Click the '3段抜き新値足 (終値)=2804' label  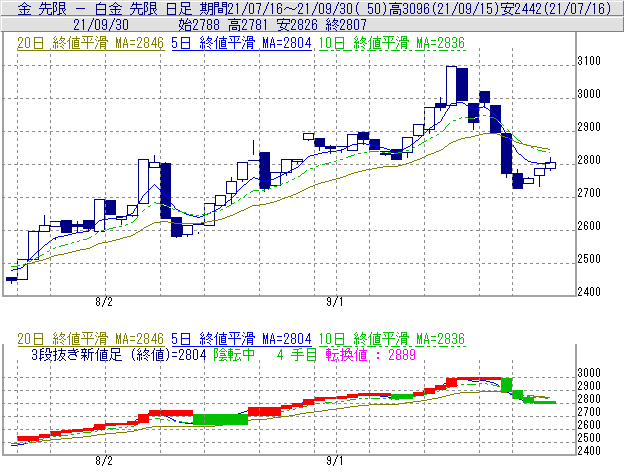click(x=119, y=354)
